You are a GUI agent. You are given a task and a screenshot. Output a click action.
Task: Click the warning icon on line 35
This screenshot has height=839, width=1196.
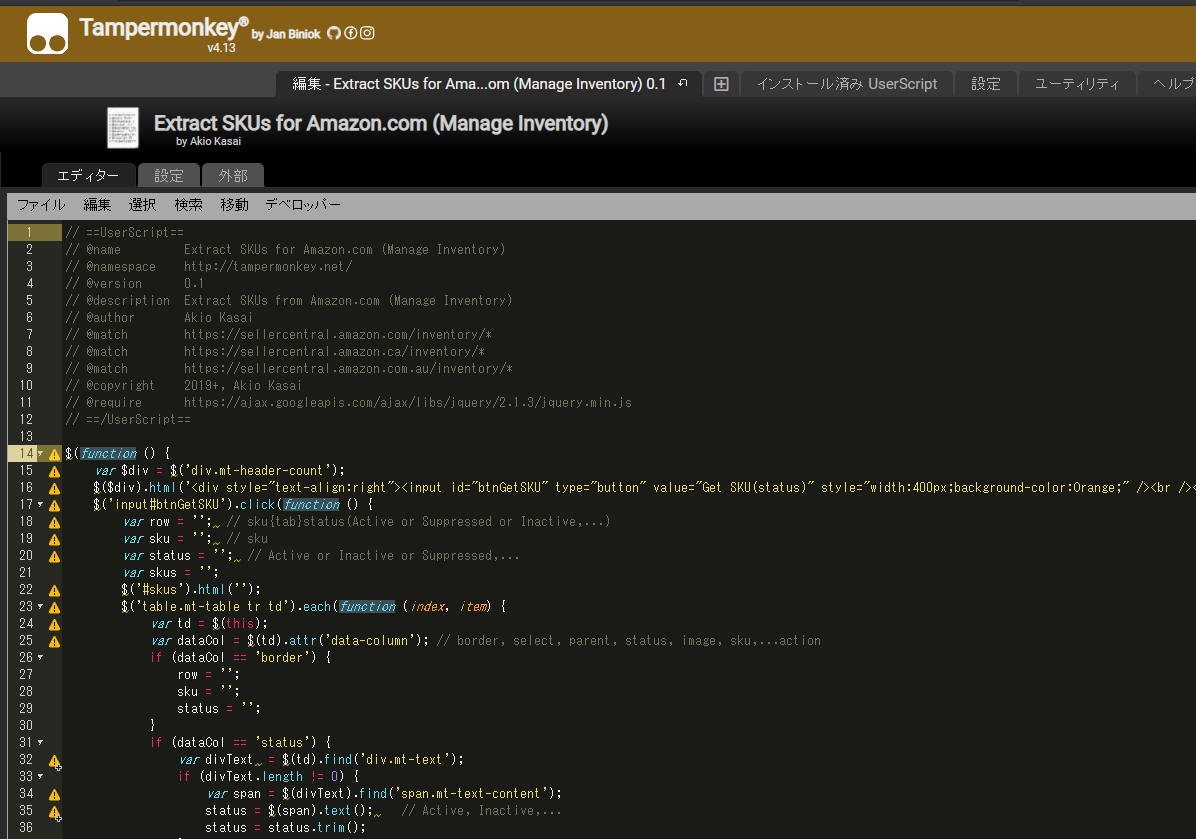click(54, 812)
